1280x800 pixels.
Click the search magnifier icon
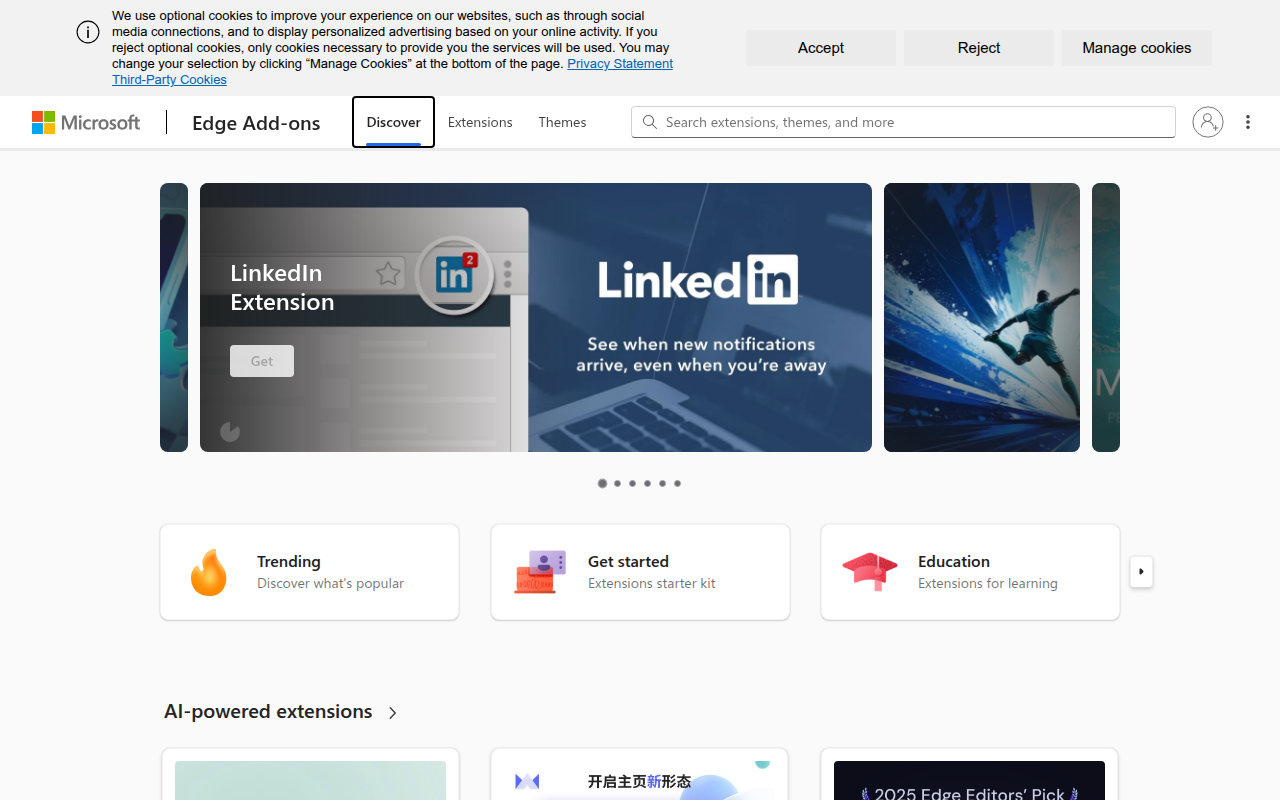pyautogui.click(x=650, y=122)
